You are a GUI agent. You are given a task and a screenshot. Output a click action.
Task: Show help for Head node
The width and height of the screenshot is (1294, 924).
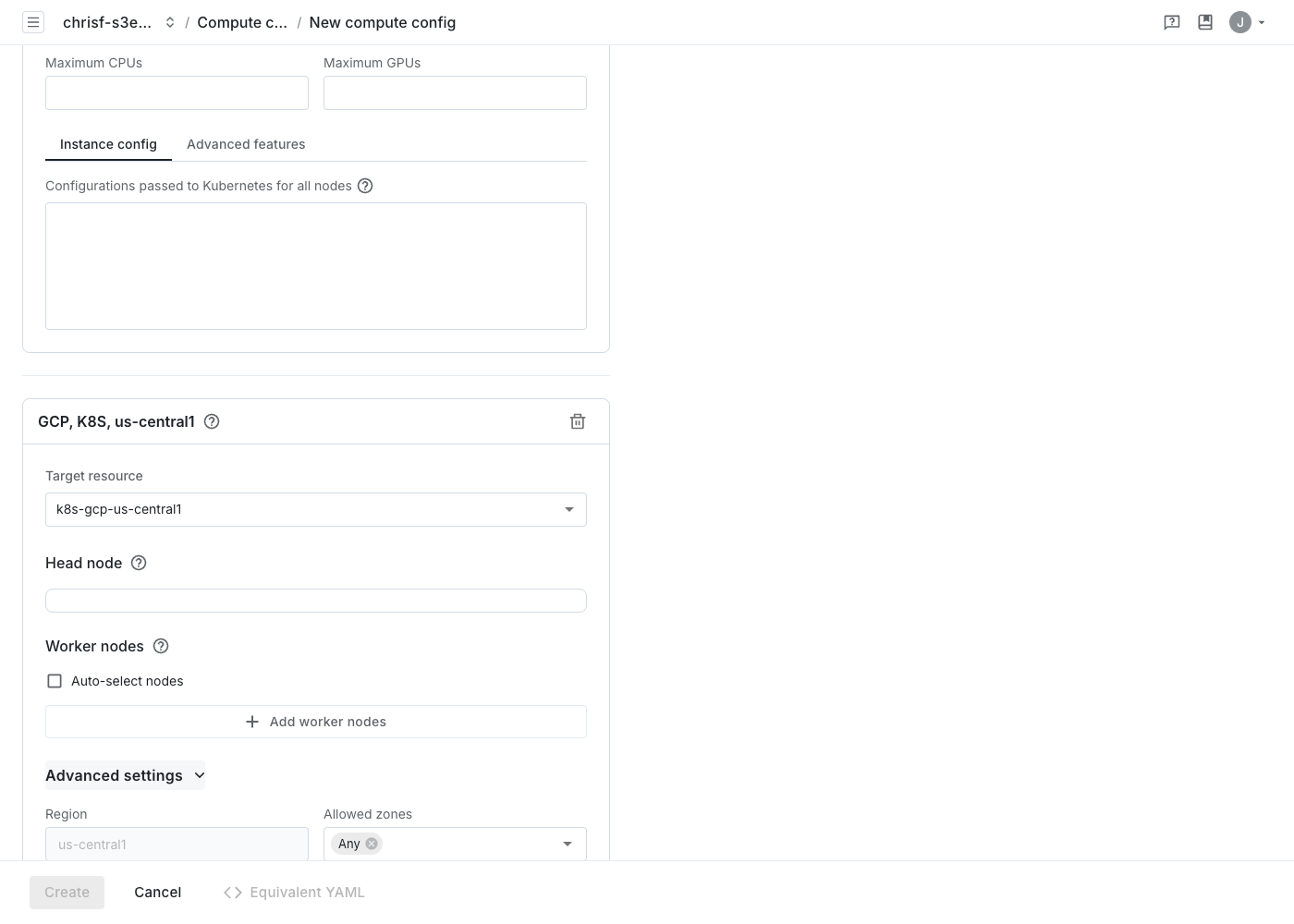point(139,563)
